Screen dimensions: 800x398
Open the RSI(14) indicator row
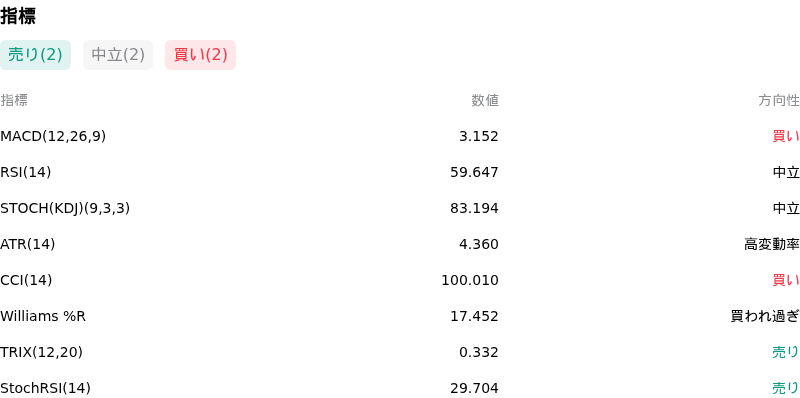pos(400,172)
